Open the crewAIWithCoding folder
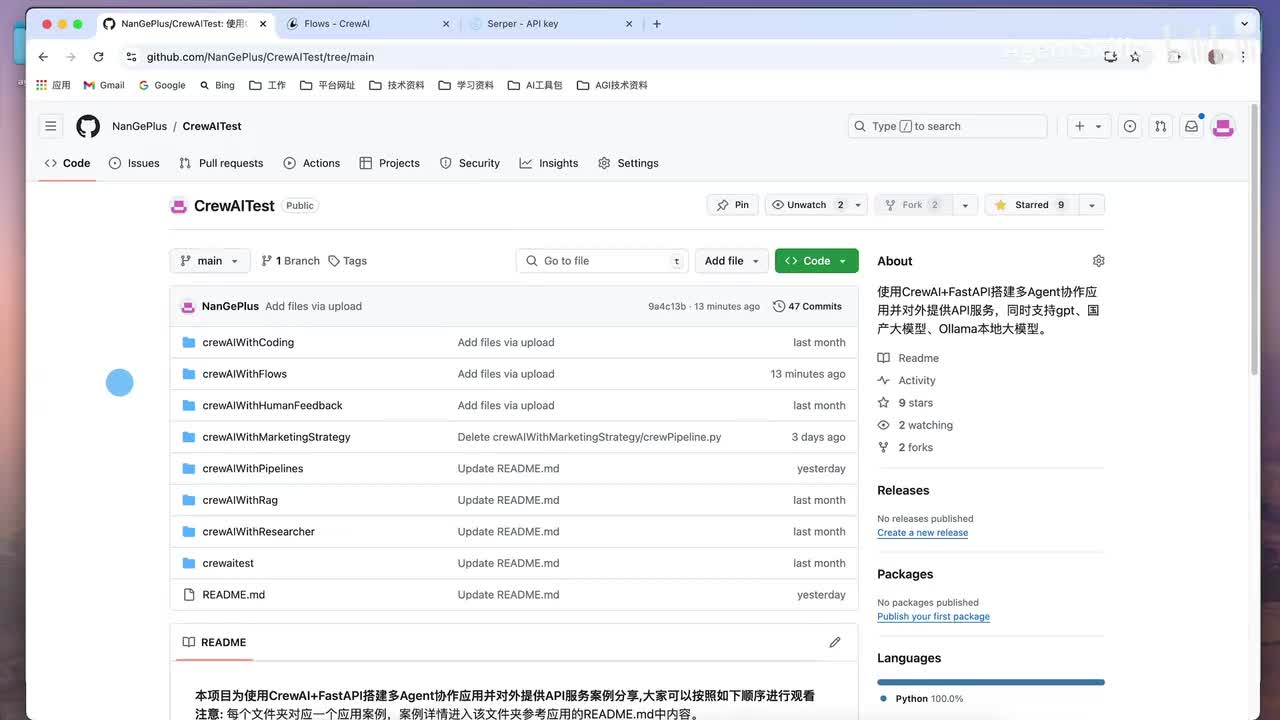1280x720 pixels. (248, 342)
